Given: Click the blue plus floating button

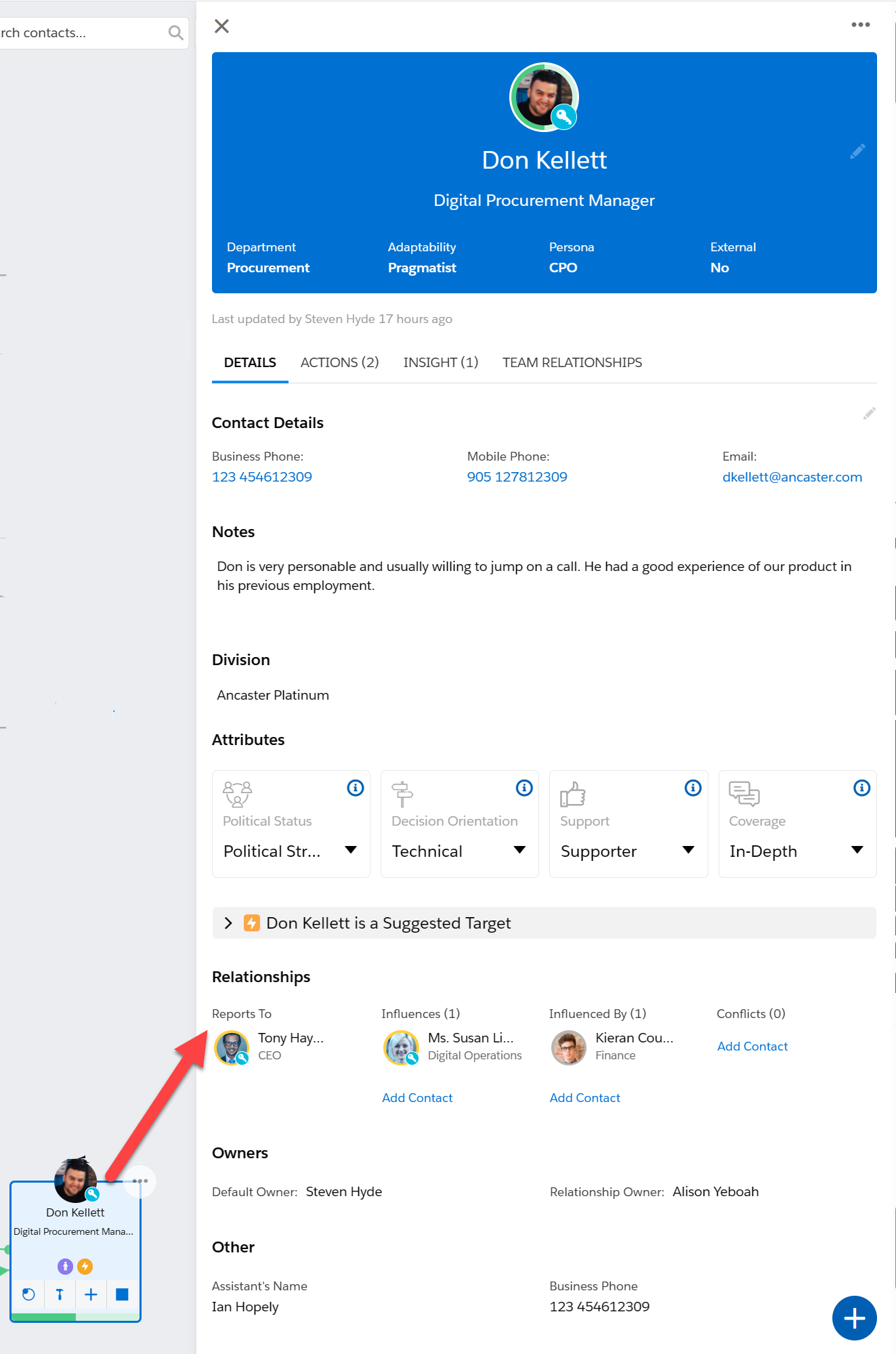Looking at the screenshot, I should pos(854,1318).
